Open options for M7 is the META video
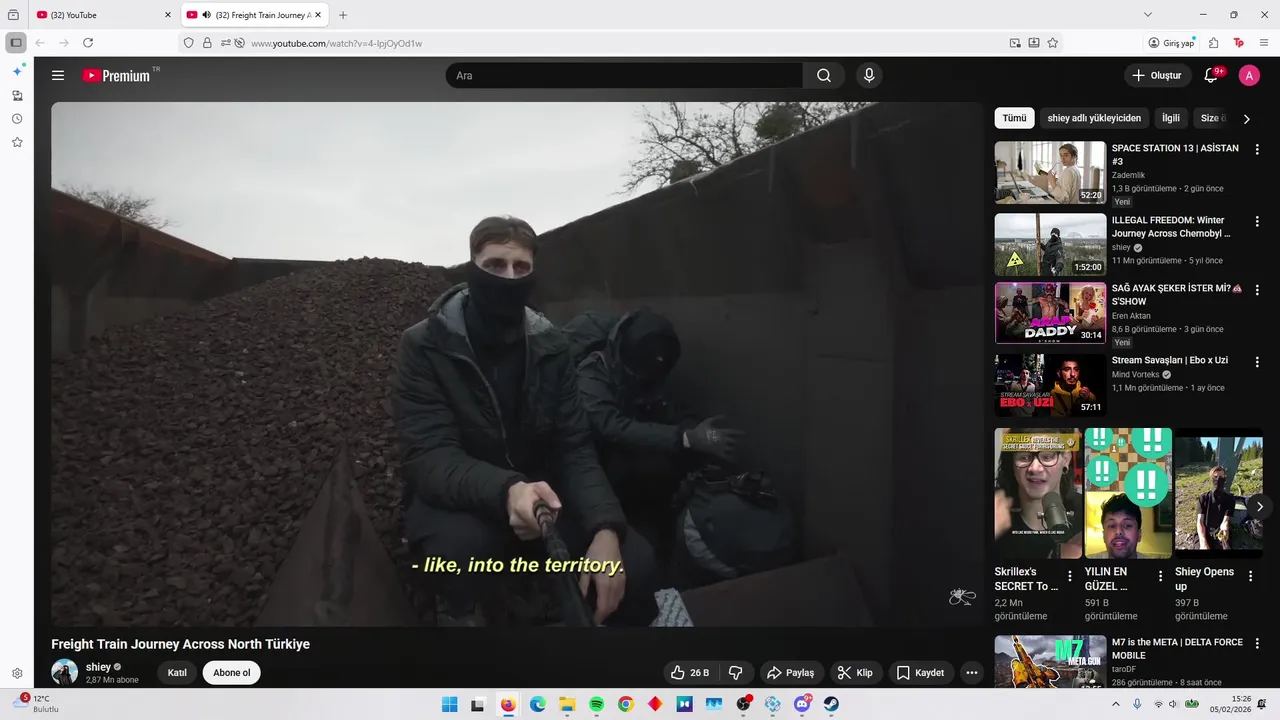 click(x=1257, y=643)
